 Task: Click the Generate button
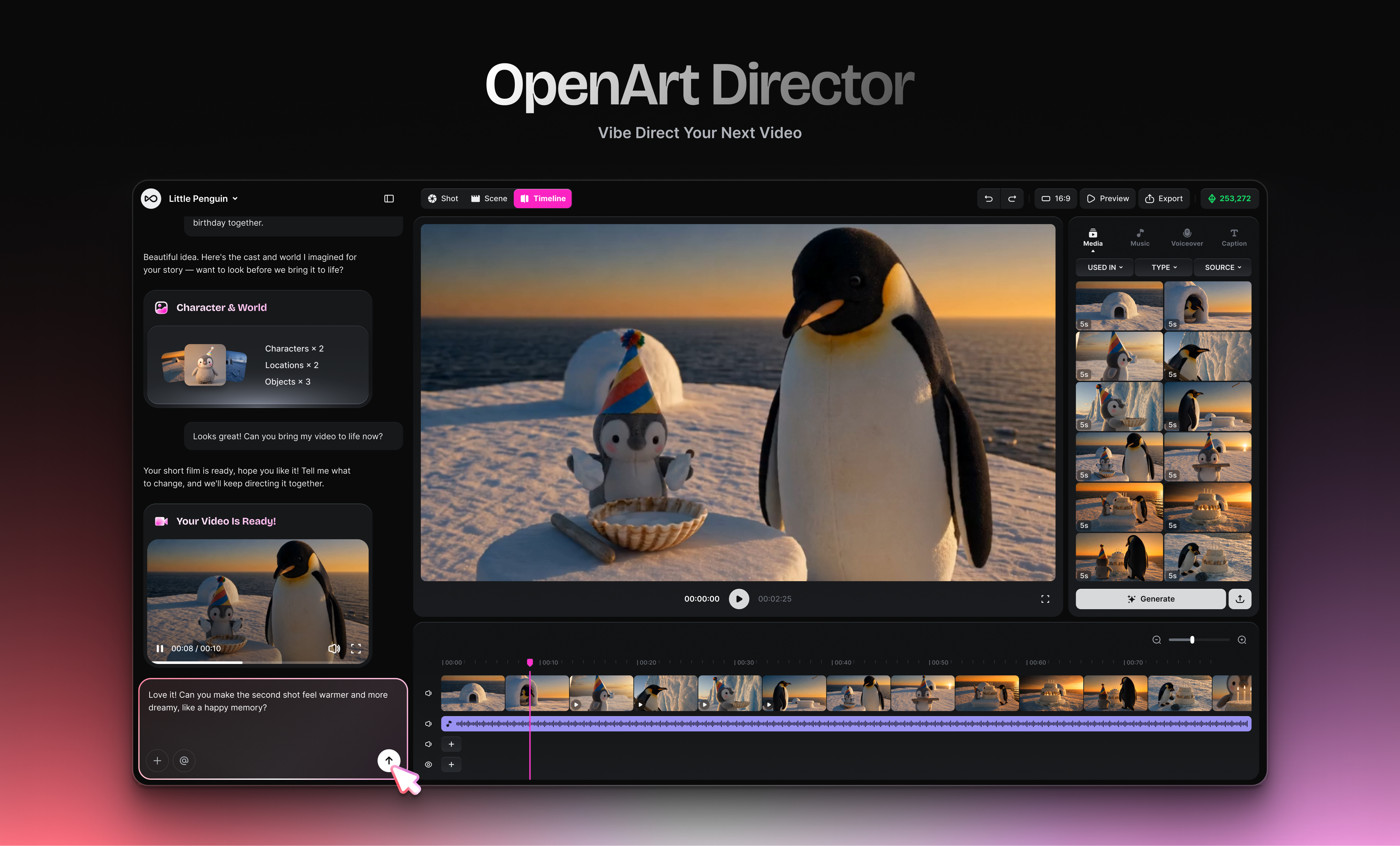pos(1151,599)
